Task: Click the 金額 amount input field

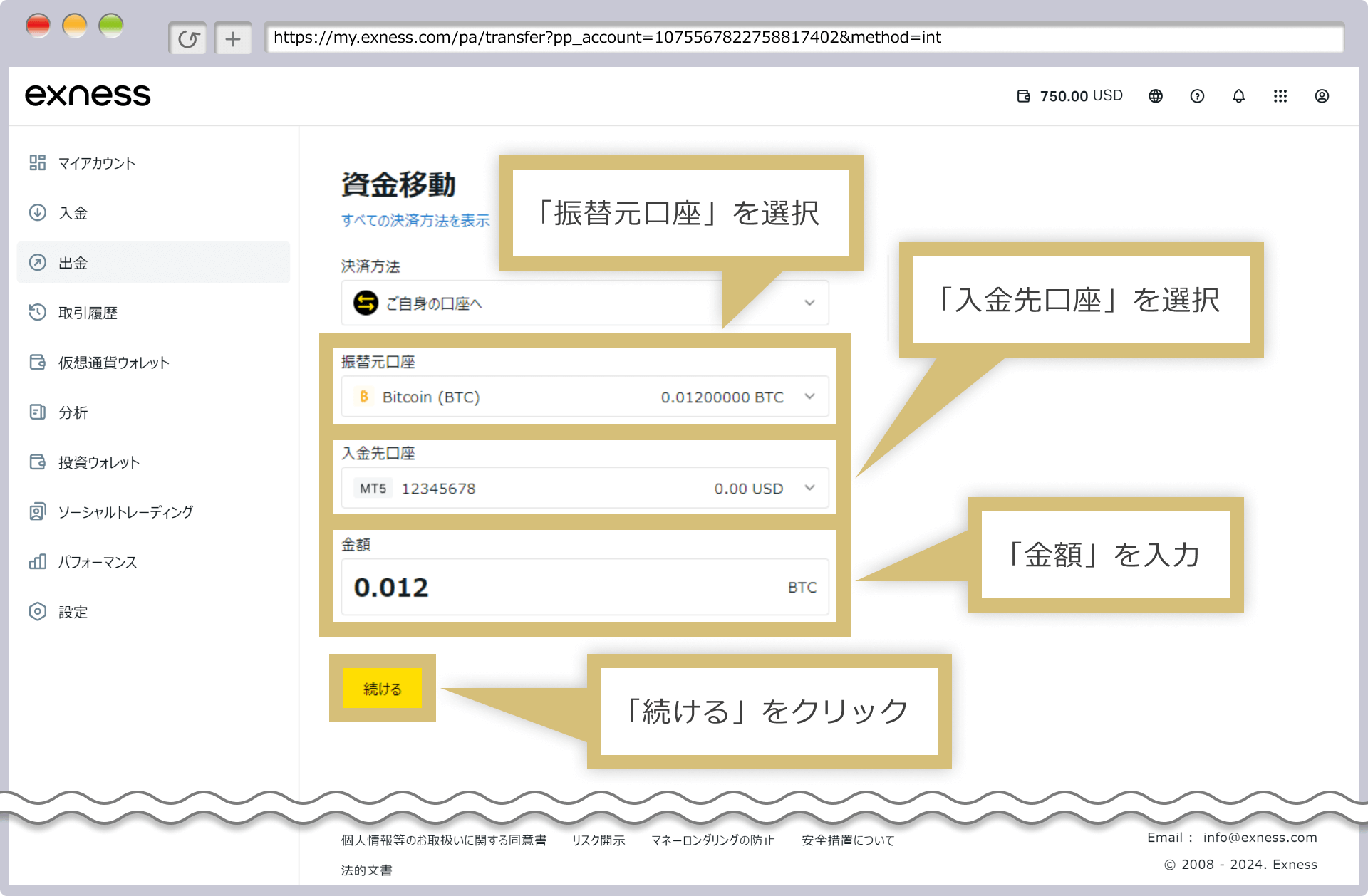Action: [x=585, y=587]
